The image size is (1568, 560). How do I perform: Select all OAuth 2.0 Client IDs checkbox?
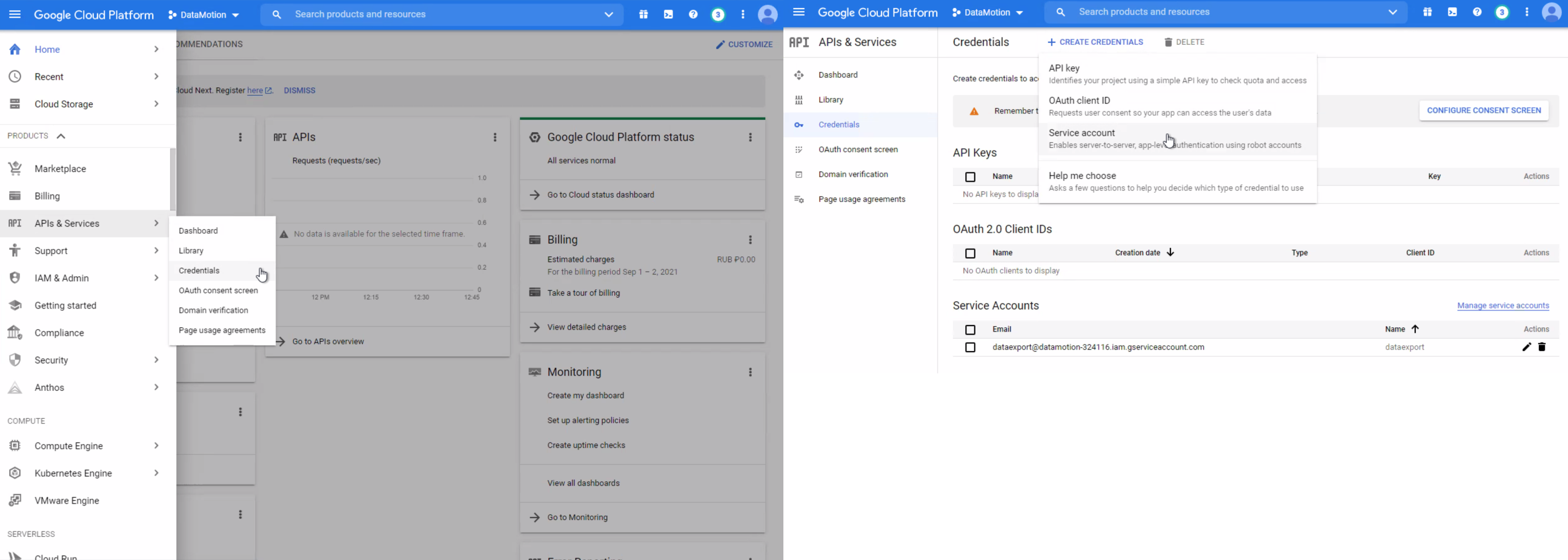970,253
